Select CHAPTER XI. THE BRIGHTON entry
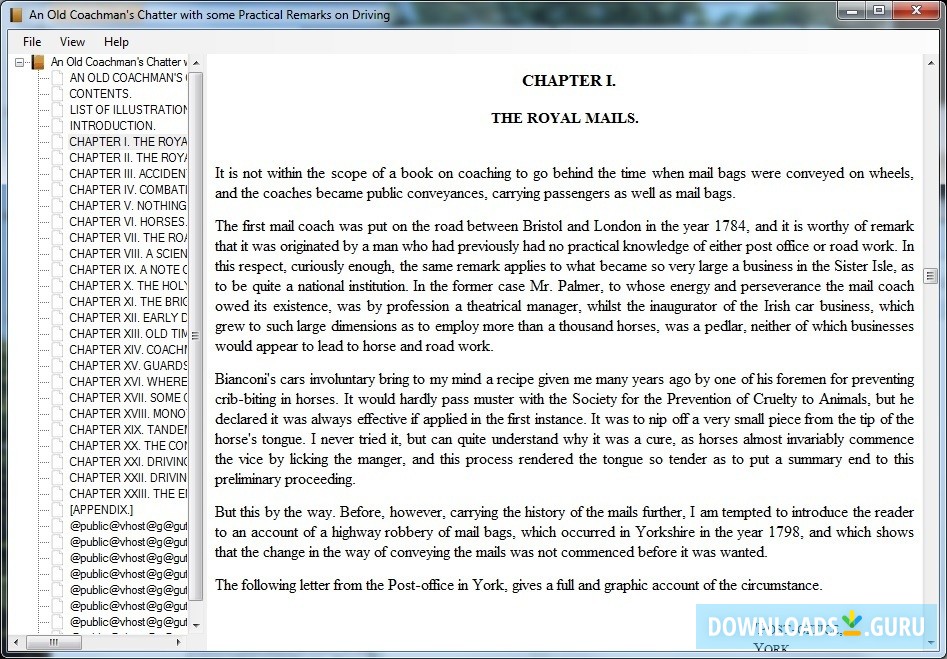947x659 pixels. pos(128,301)
